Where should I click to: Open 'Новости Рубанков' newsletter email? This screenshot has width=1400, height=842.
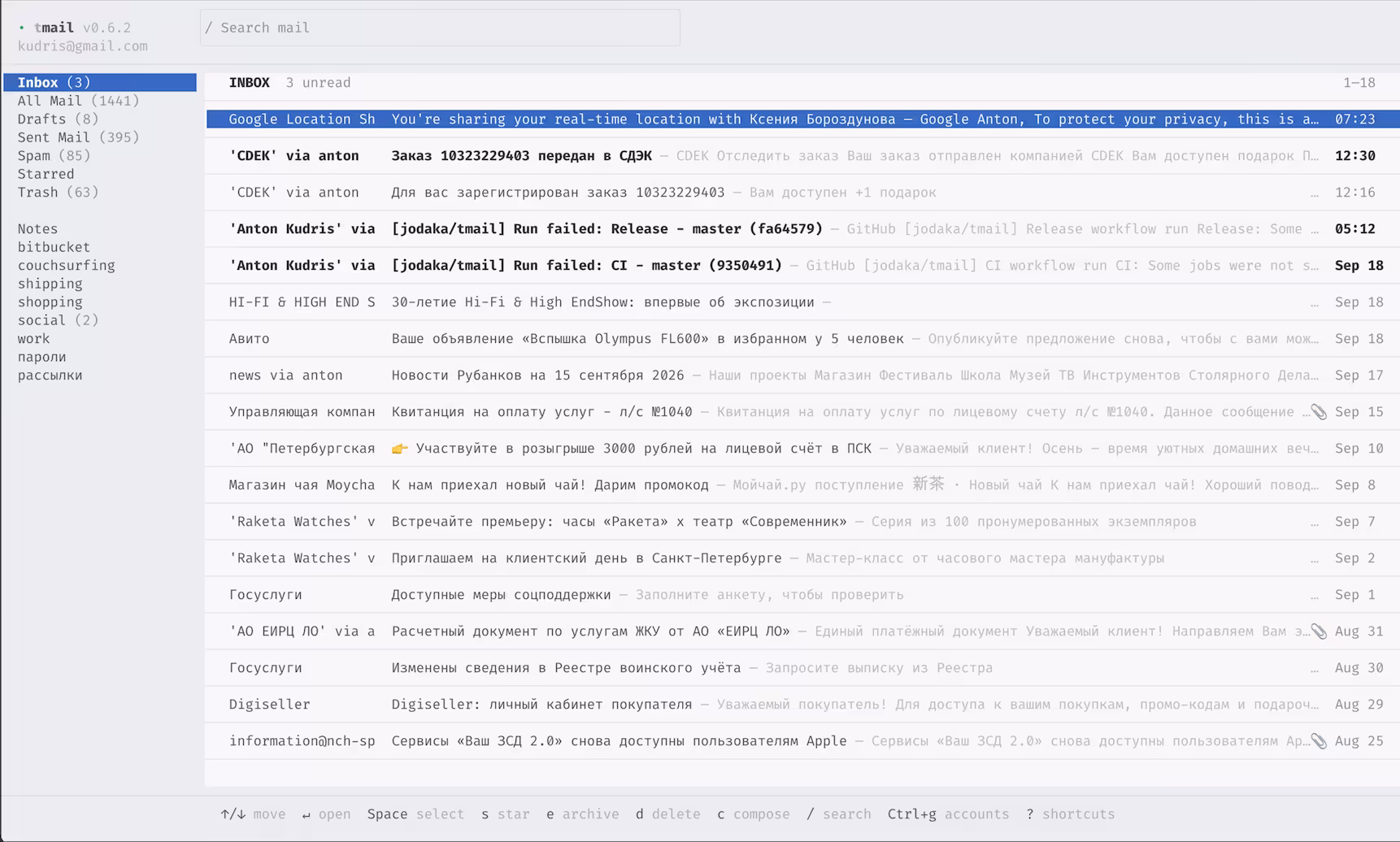pos(802,375)
